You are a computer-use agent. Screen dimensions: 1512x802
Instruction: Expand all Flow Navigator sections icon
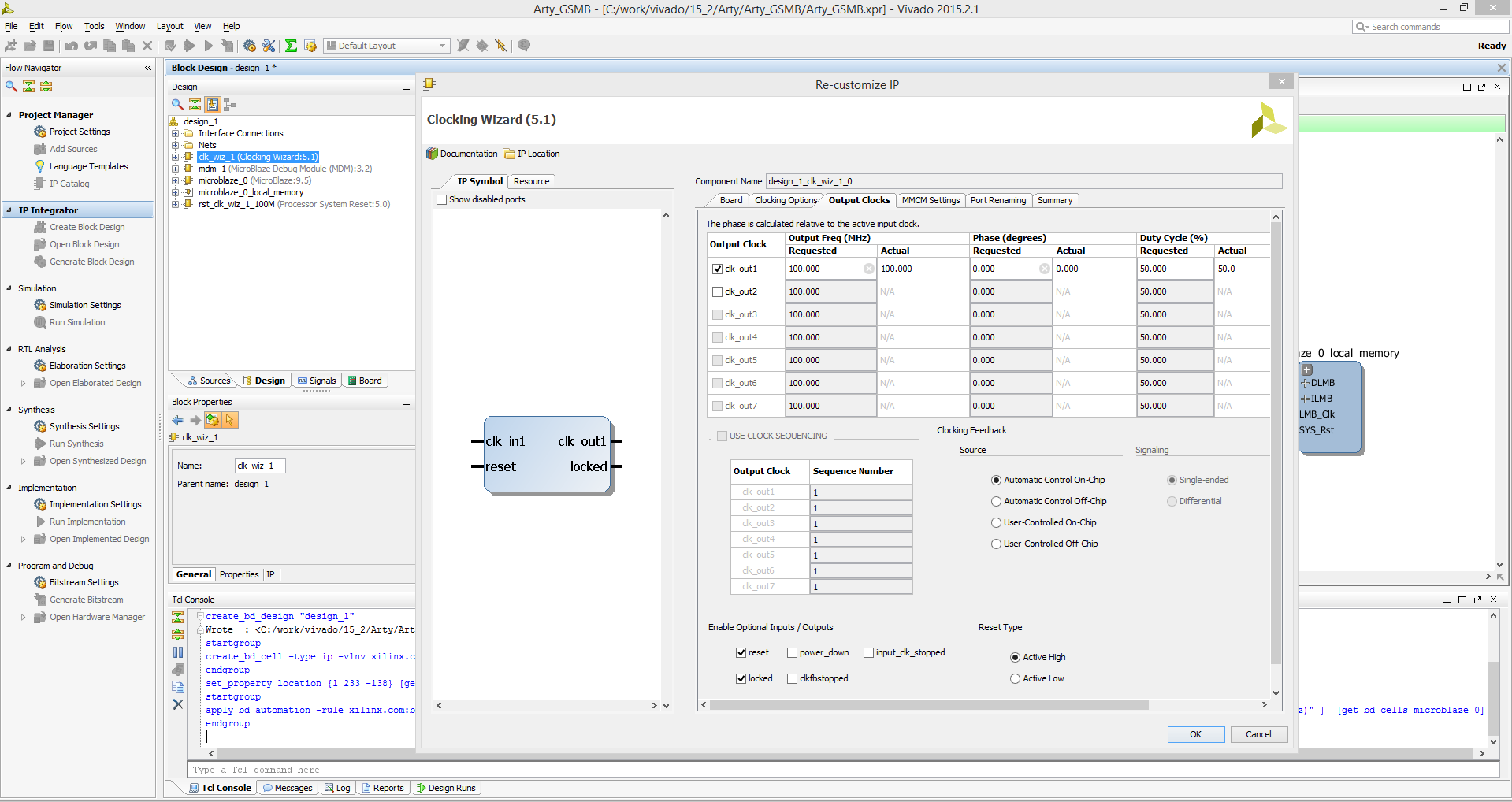pyautogui.click(x=46, y=87)
